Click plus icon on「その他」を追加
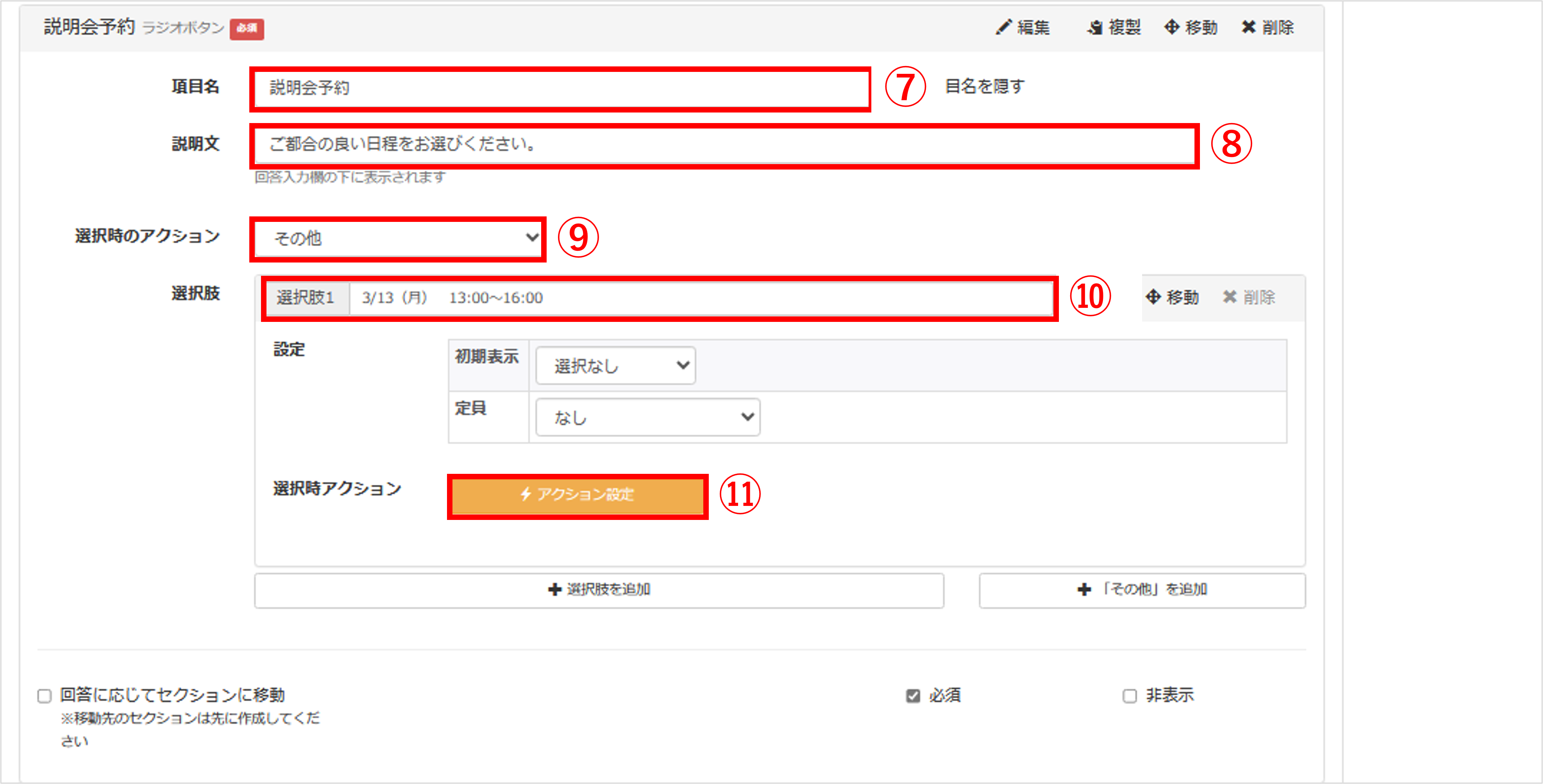The width and height of the screenshot is (1543, 784). point(1083,589)
